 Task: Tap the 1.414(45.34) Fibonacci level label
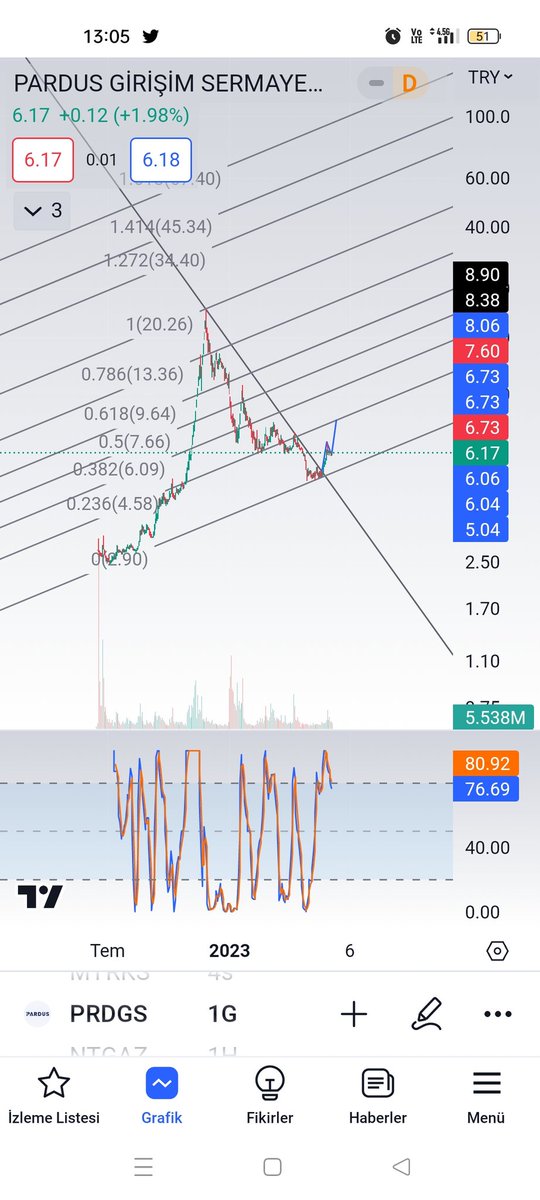point(161,227)
